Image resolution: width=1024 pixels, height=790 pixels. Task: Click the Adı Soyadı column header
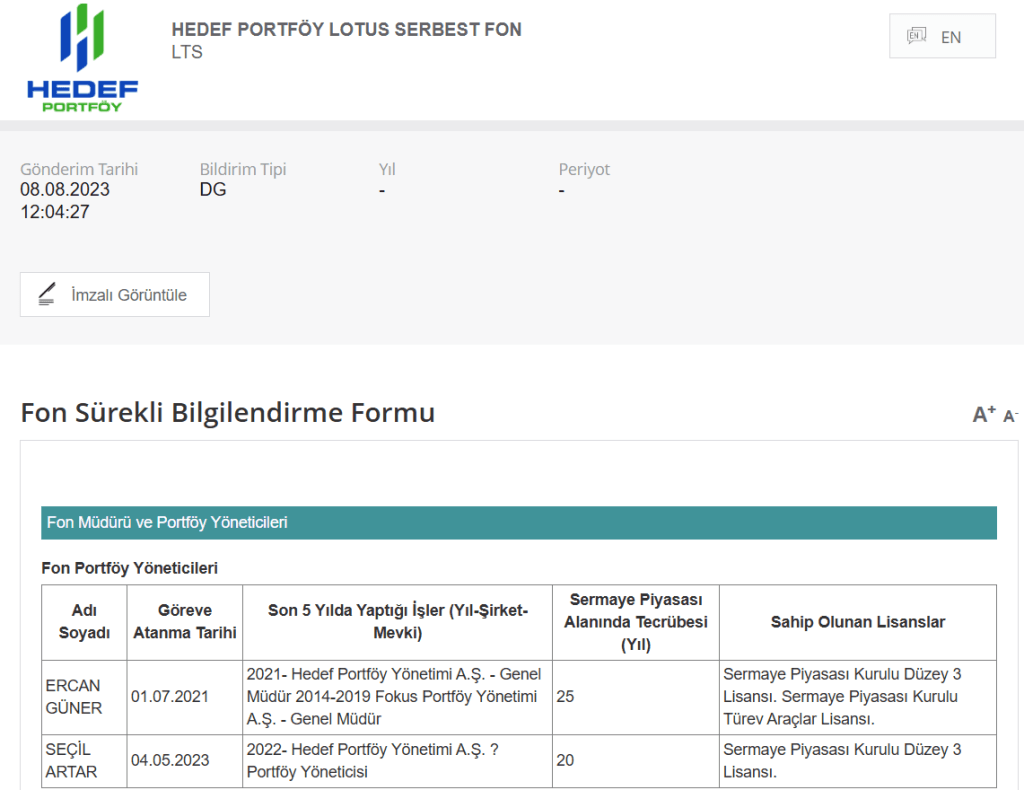(84, 622)
